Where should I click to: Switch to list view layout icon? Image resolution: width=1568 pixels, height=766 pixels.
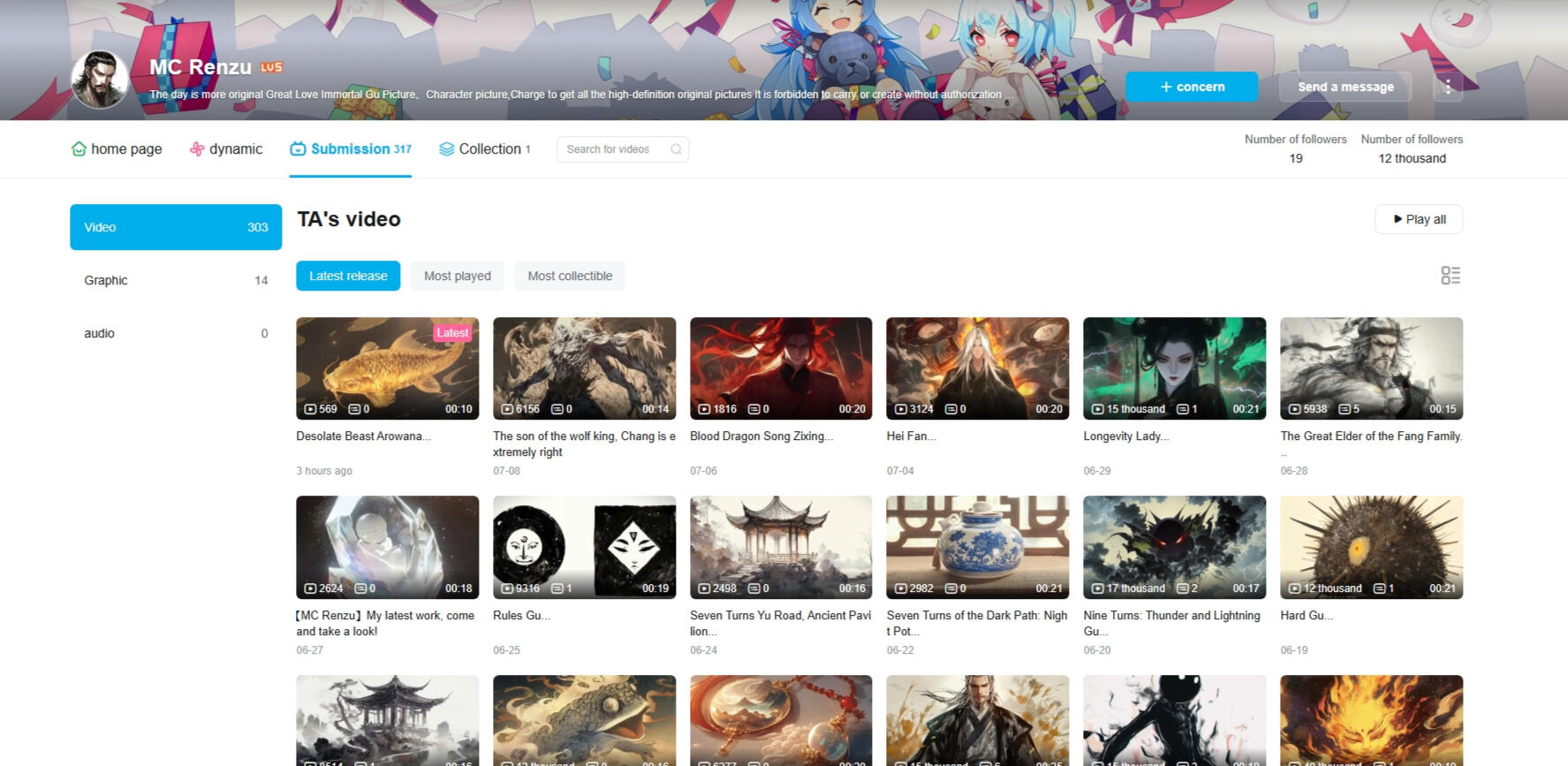(1450, 276)
